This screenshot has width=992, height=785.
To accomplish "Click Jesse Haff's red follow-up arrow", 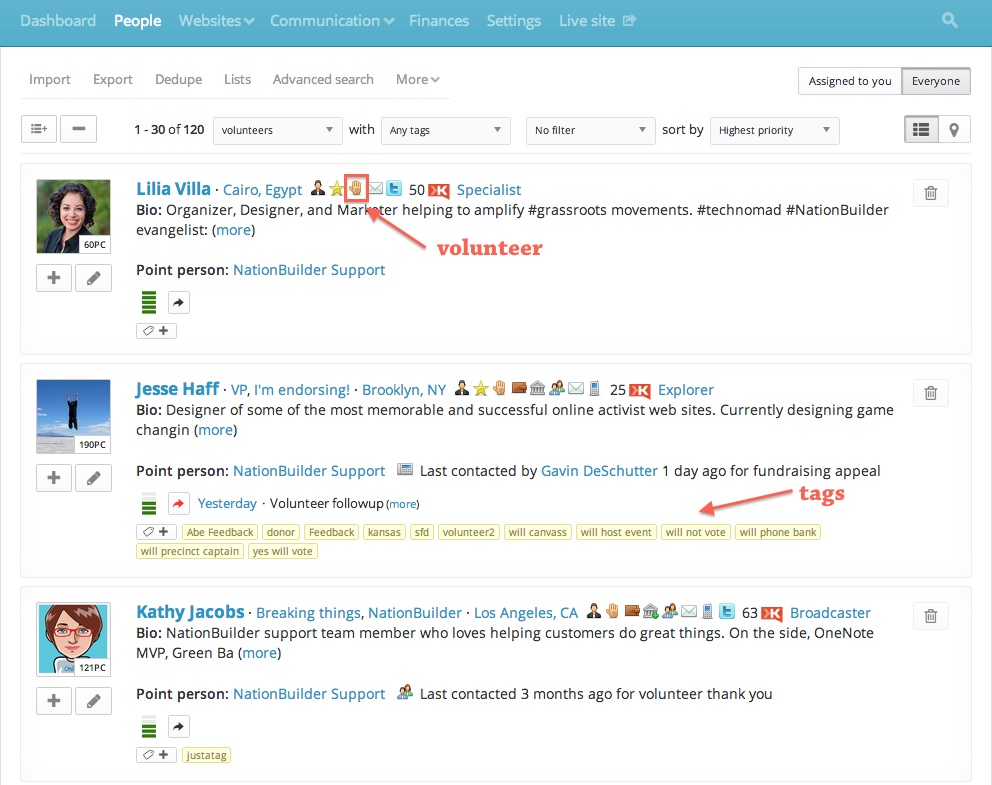I will coord(179,504).
